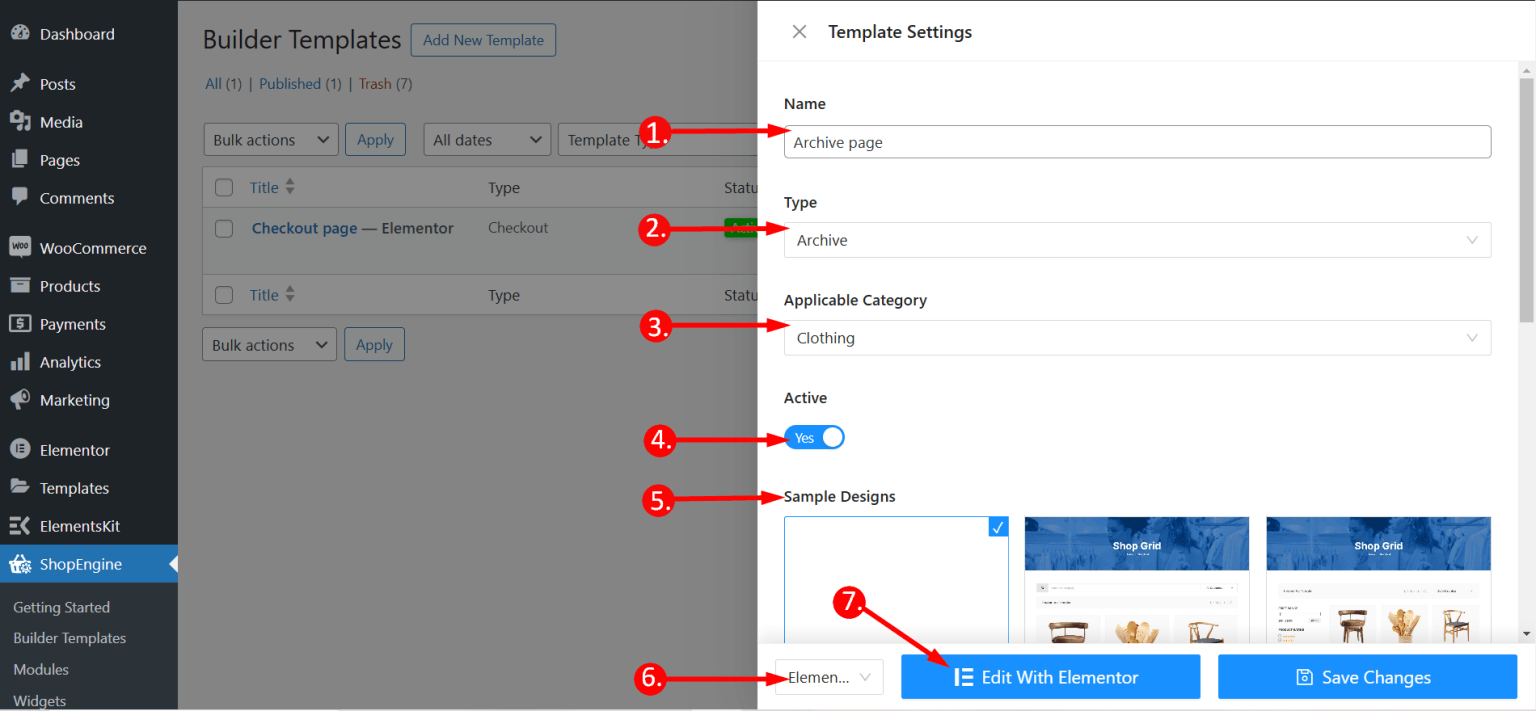The image size is (1536, 711).
Task: Open the All dates filter dropdown
Action: coord(486,139)
